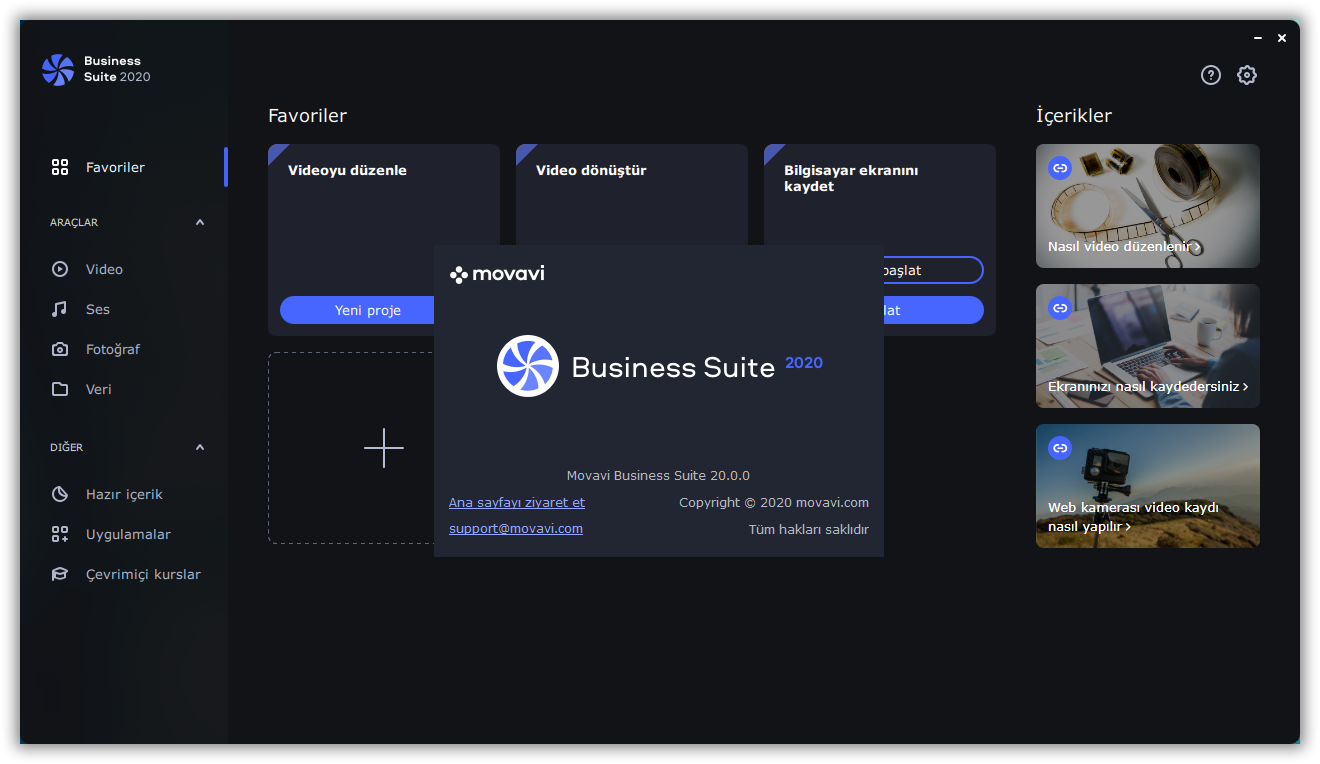Click the Tüm hakları saklıdır text
Image resolution: width=1320 pixels, height=764 pixels.
809,529
